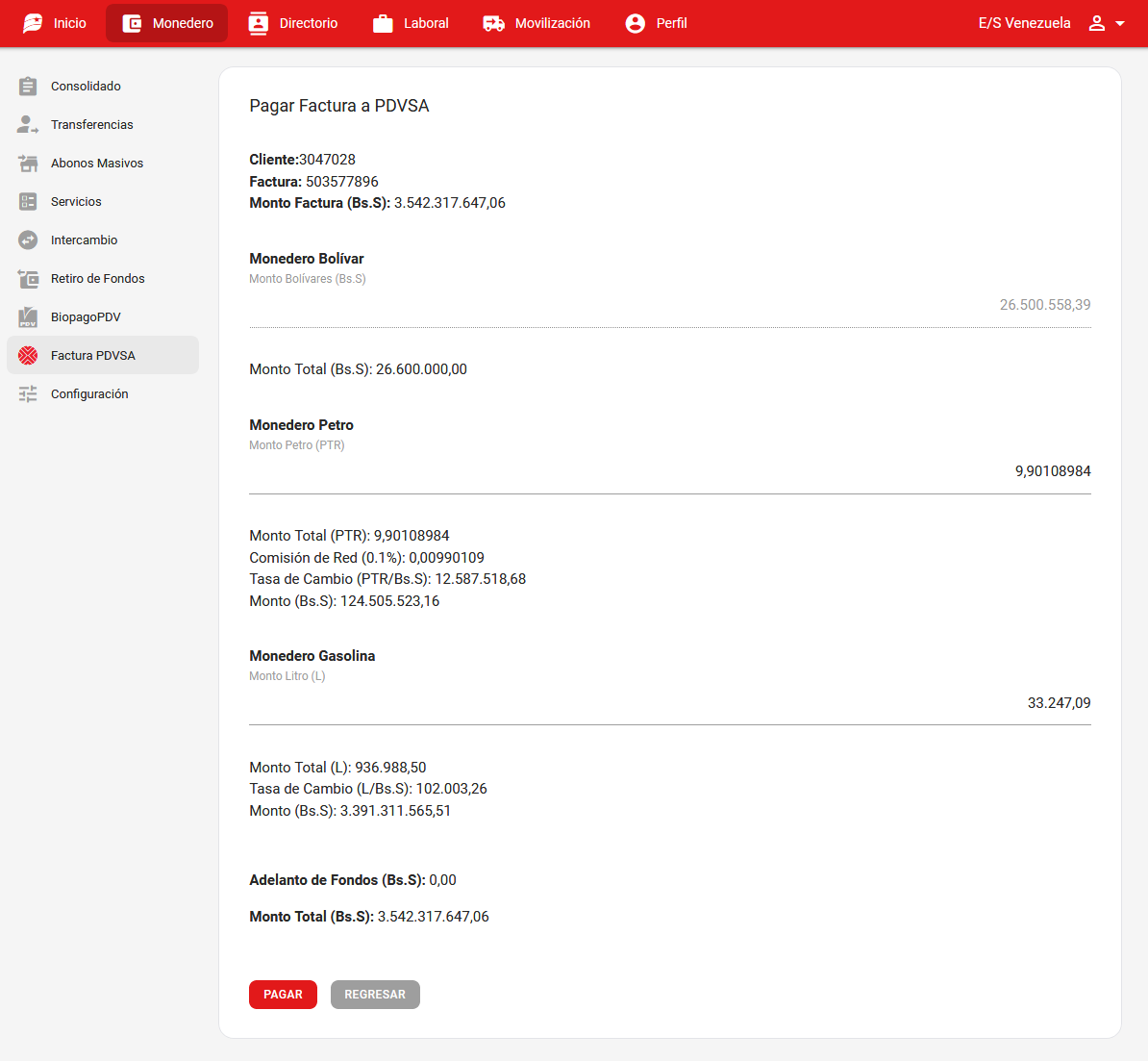Click the Laboral briefcase icon
Viewport: 1148px width, 1061px height.
click(x=383, y=23)
